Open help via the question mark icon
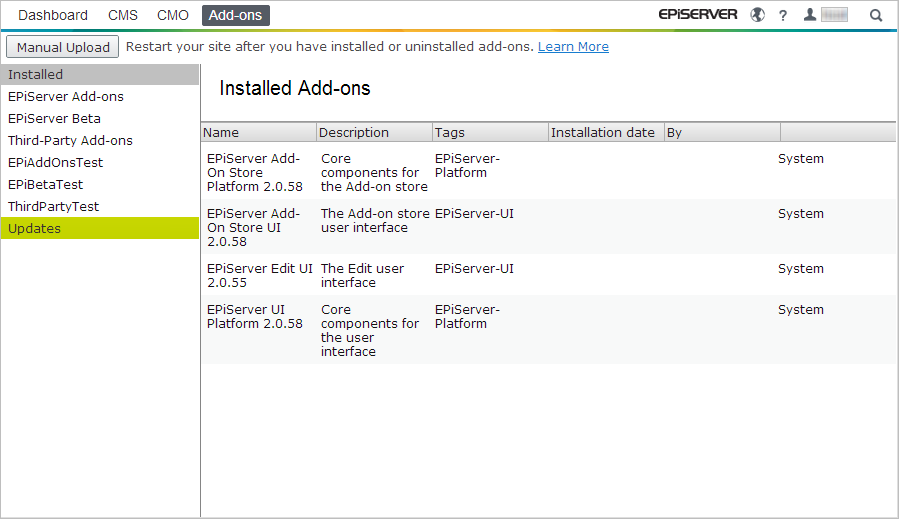899x519 pixels. (x=783, y=15)
